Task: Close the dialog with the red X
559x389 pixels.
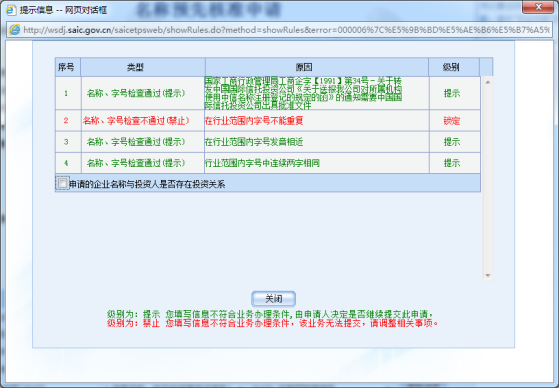Action: coord(538,7)
